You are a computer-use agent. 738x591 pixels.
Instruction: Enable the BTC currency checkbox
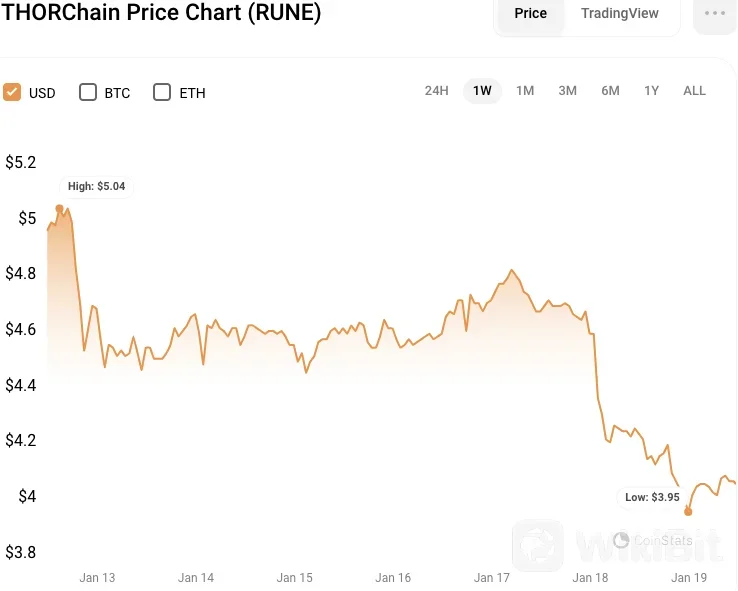88,92
